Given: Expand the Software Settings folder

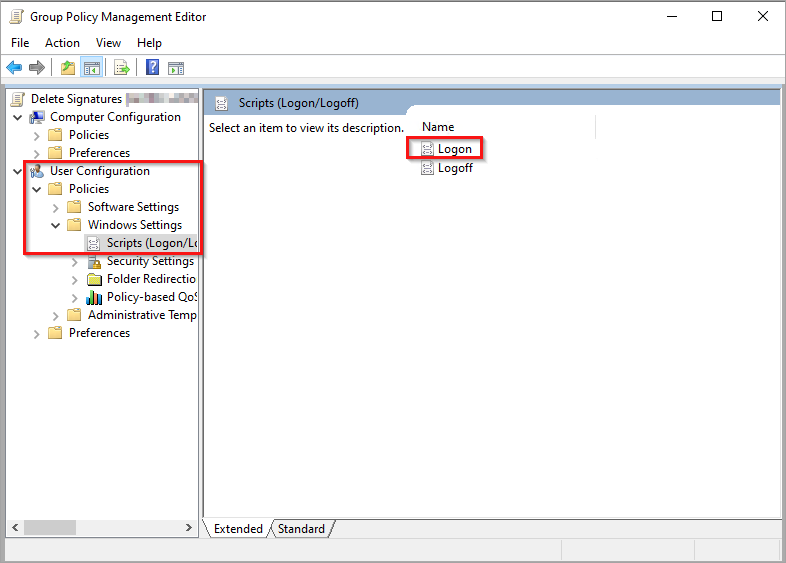Looking at the screenshot, I should coord(56,207).
